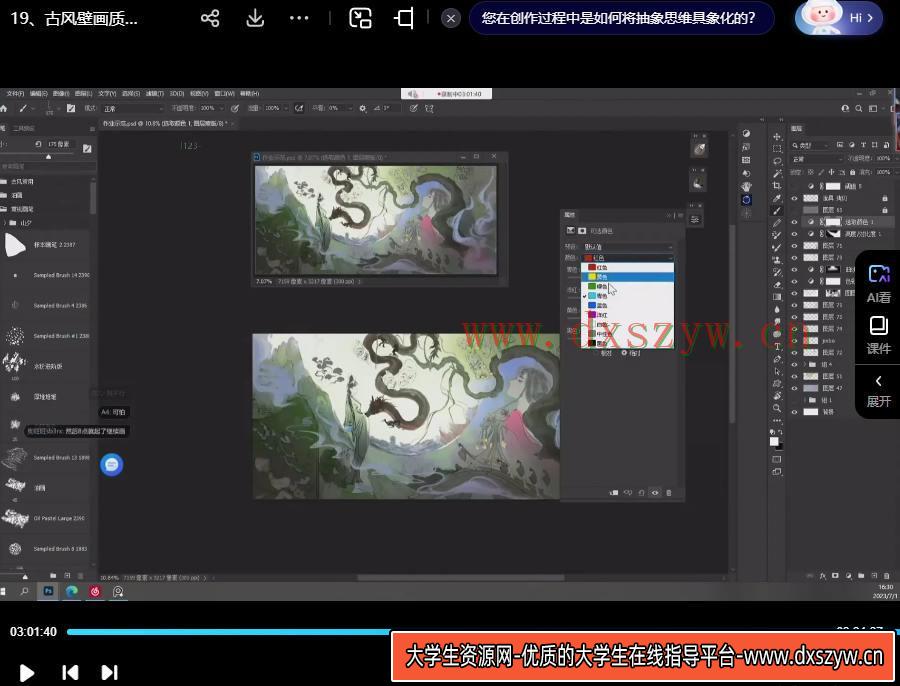Click the foreground/background color swatch
The height and width of the screenshot is (686, 900).
click(775, 442)
